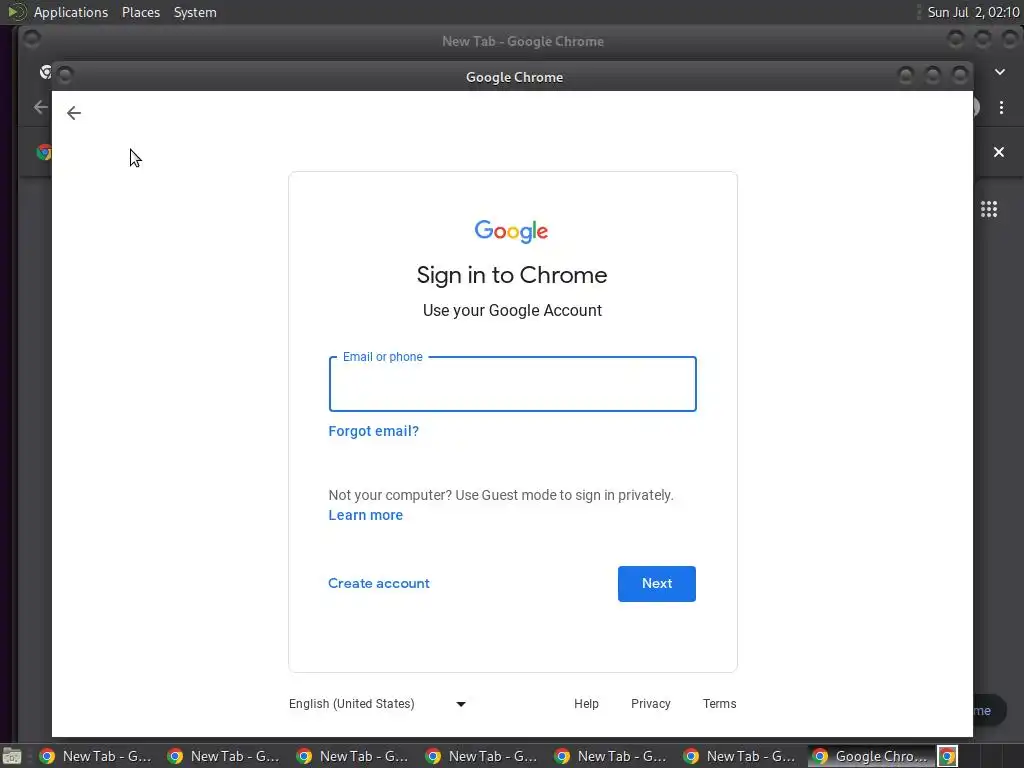Open the Applications menu
This screenshot has width=1024, height=768.
point(71,12)
